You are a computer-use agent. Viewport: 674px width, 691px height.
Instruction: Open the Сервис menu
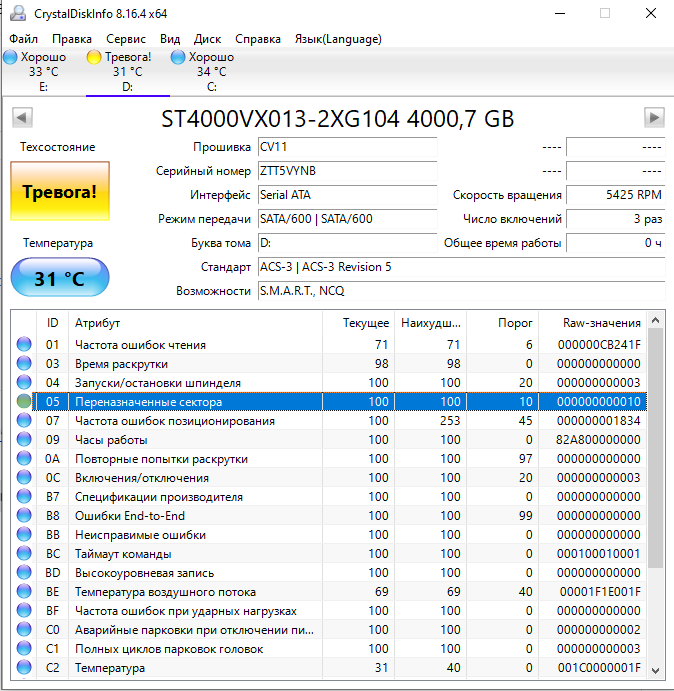pos(126,39)
